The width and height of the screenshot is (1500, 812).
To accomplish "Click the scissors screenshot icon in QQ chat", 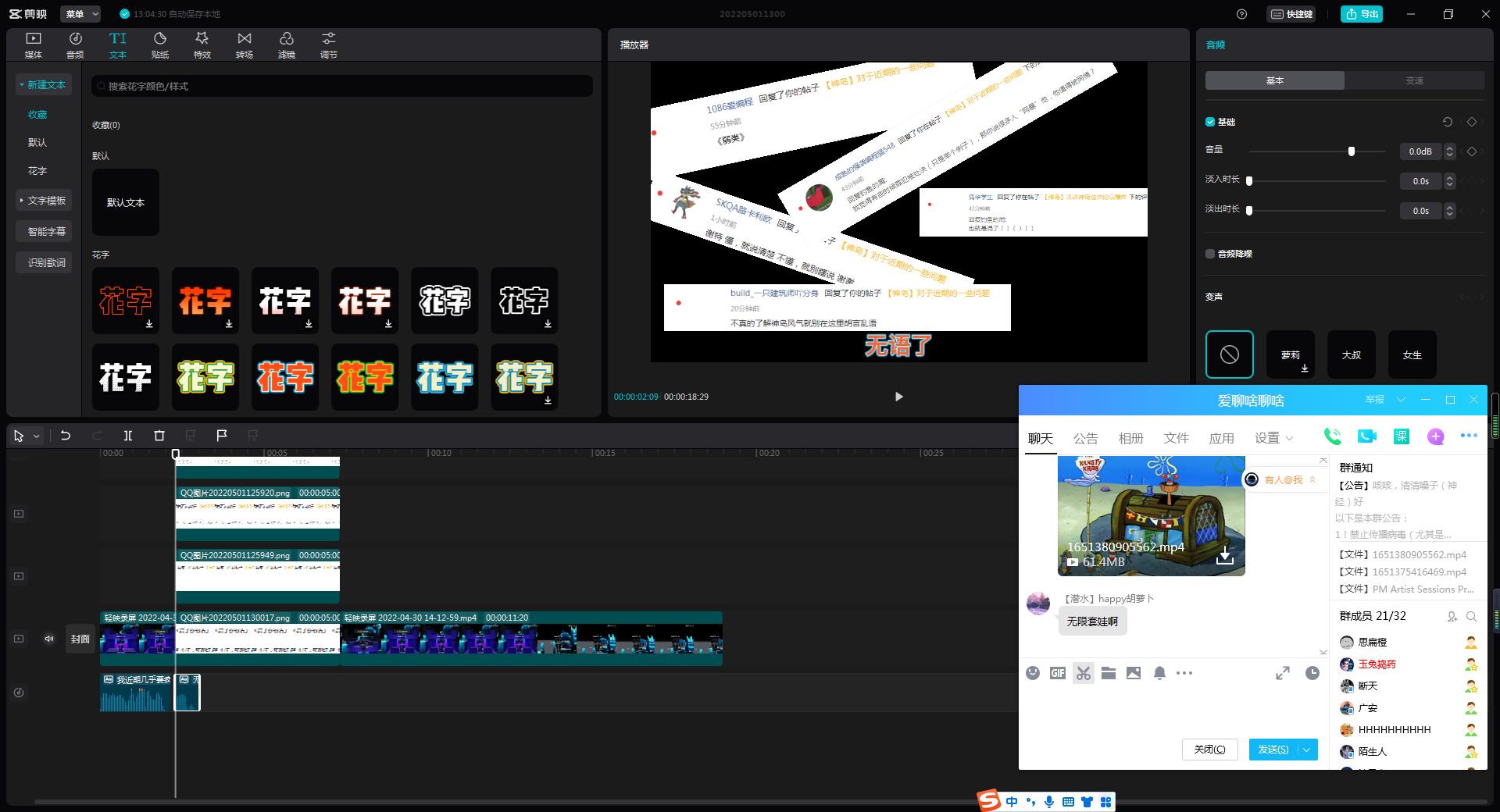I will pos(1084,673).
